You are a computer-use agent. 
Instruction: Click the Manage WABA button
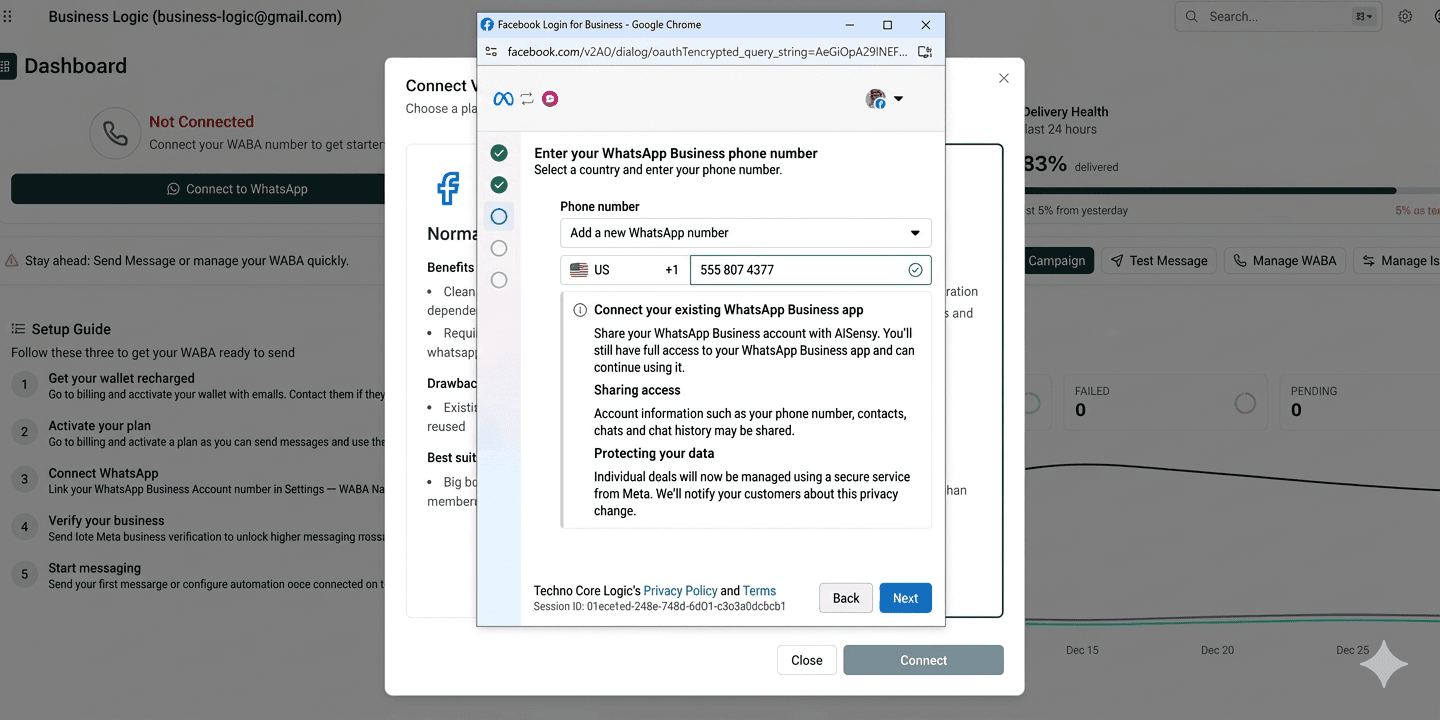click(1285, 261)
